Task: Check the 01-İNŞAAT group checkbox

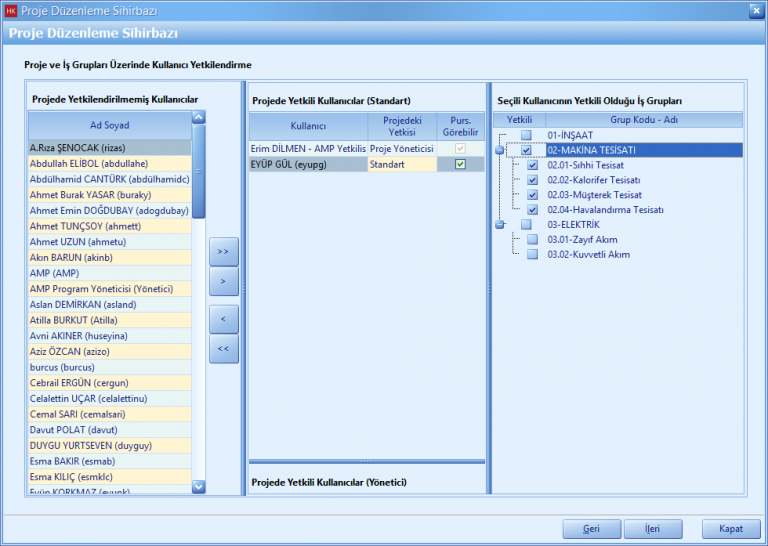Action: [526, 135]
